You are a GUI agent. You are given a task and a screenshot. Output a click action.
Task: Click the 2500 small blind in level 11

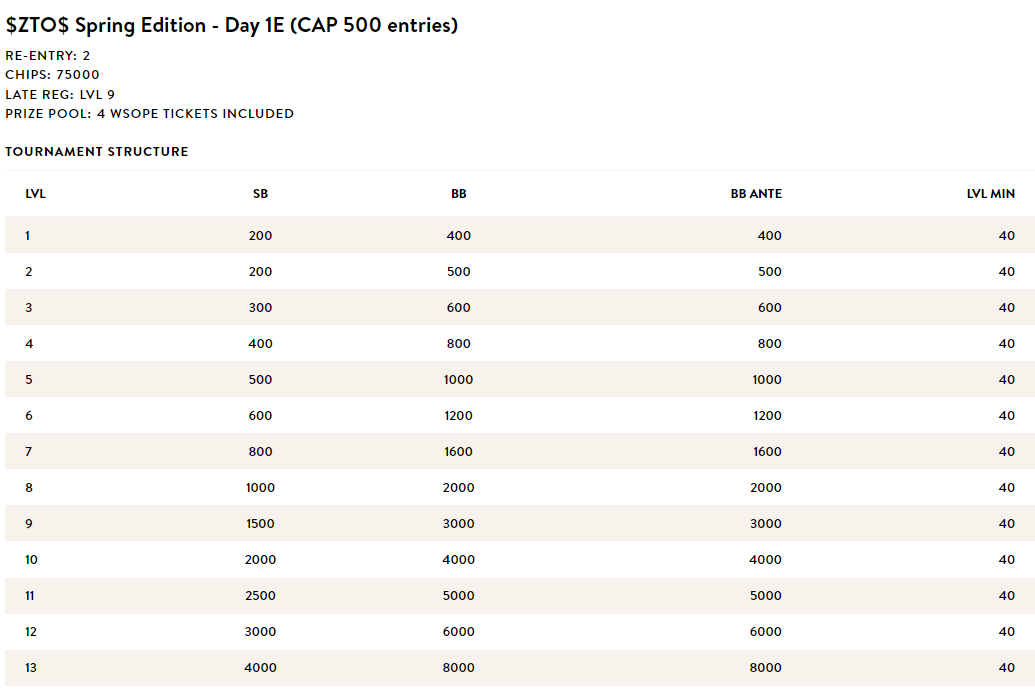(x=260, y=595)
